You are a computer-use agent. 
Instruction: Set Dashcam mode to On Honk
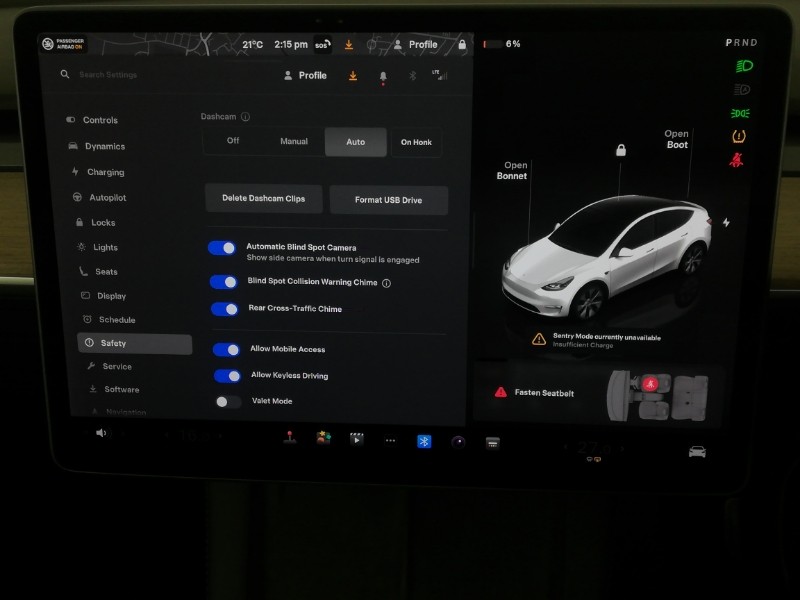pyautogui.click(x=416, y=142)
